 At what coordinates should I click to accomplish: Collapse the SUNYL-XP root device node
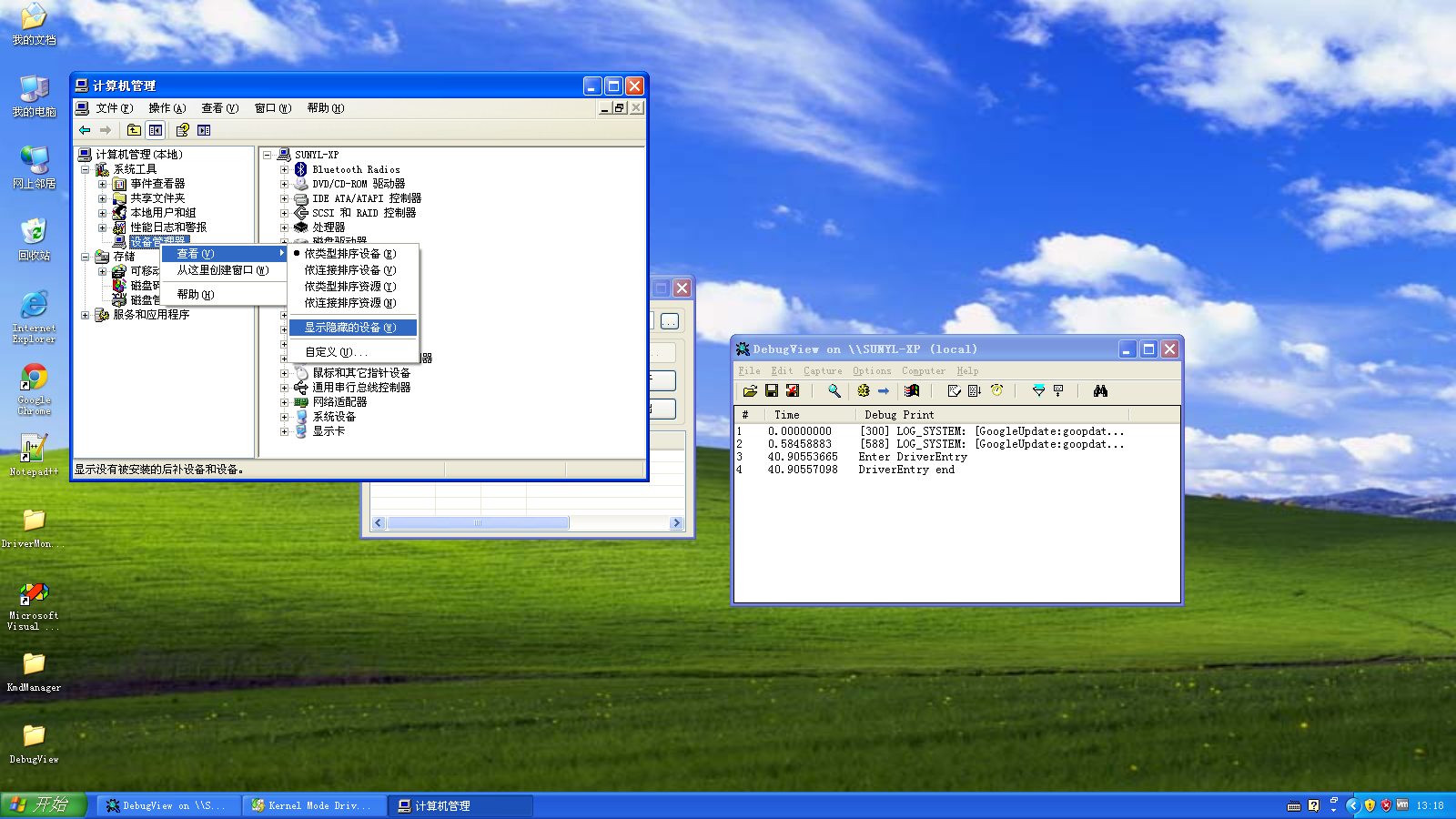[268, 155]
